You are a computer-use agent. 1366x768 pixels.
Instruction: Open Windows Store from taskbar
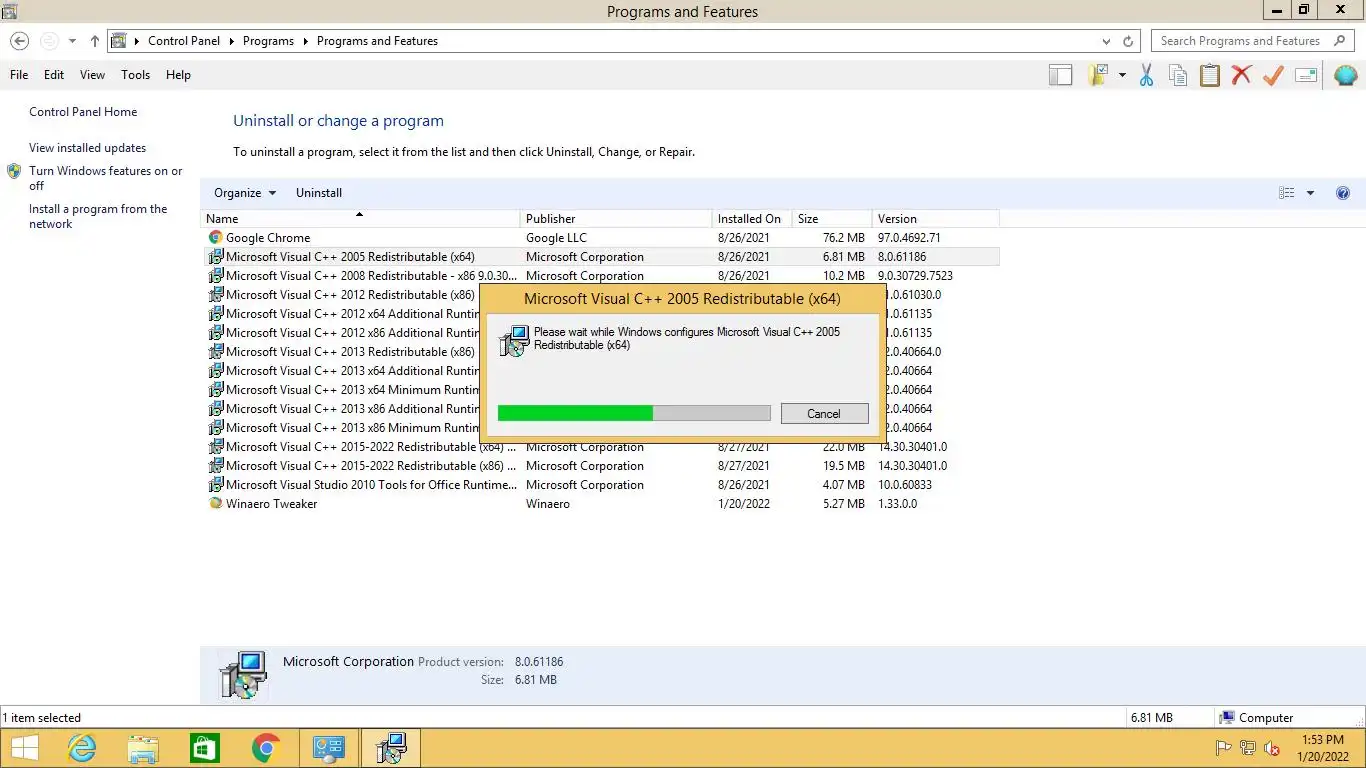coord(204,748)
